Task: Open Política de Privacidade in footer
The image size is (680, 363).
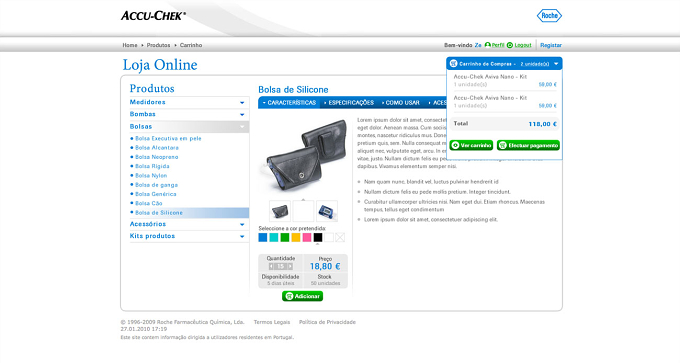Action: pos(327,322)
